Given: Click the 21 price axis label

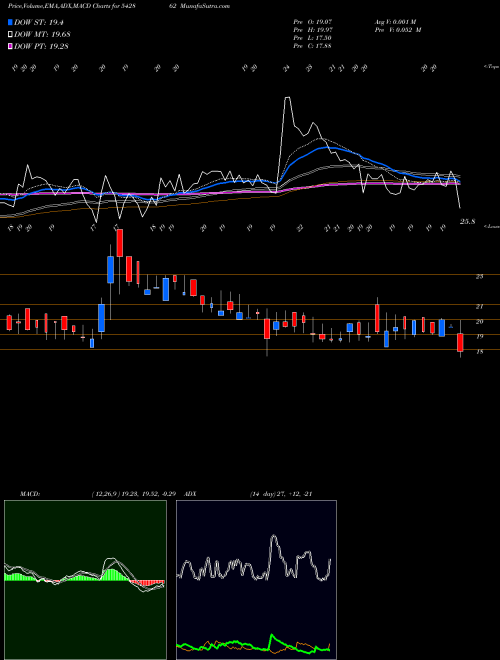Looking at the screenshot, I should click(479, 307).
